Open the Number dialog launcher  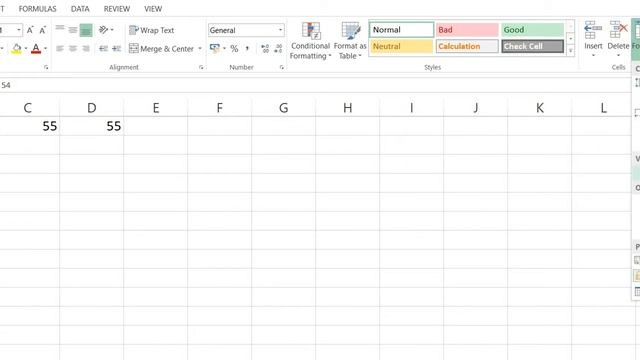[x=282, y=67]
